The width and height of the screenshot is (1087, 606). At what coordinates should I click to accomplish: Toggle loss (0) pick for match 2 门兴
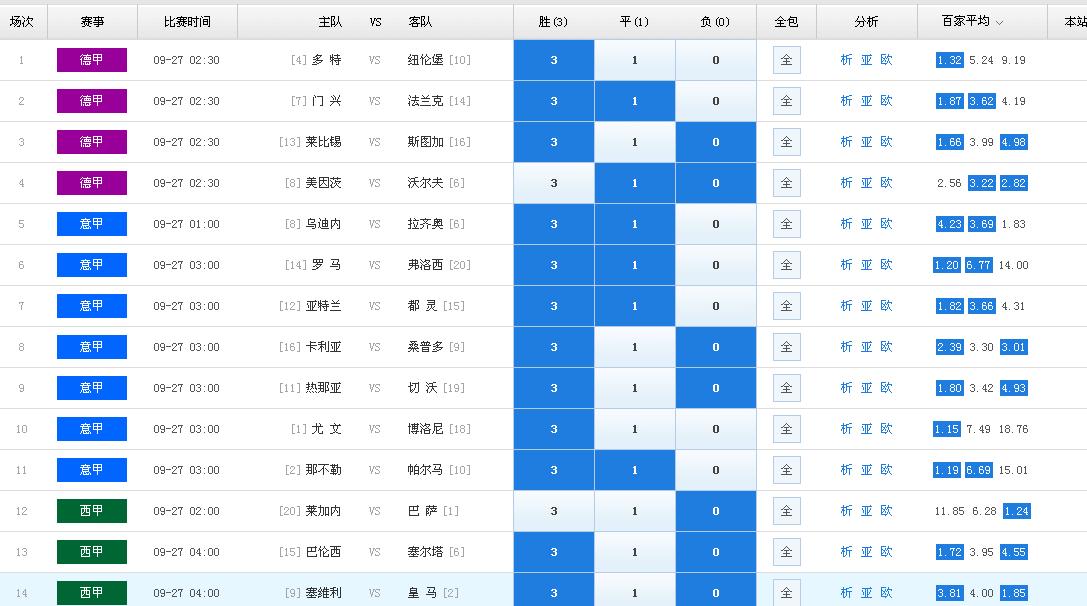coord(716,101)
